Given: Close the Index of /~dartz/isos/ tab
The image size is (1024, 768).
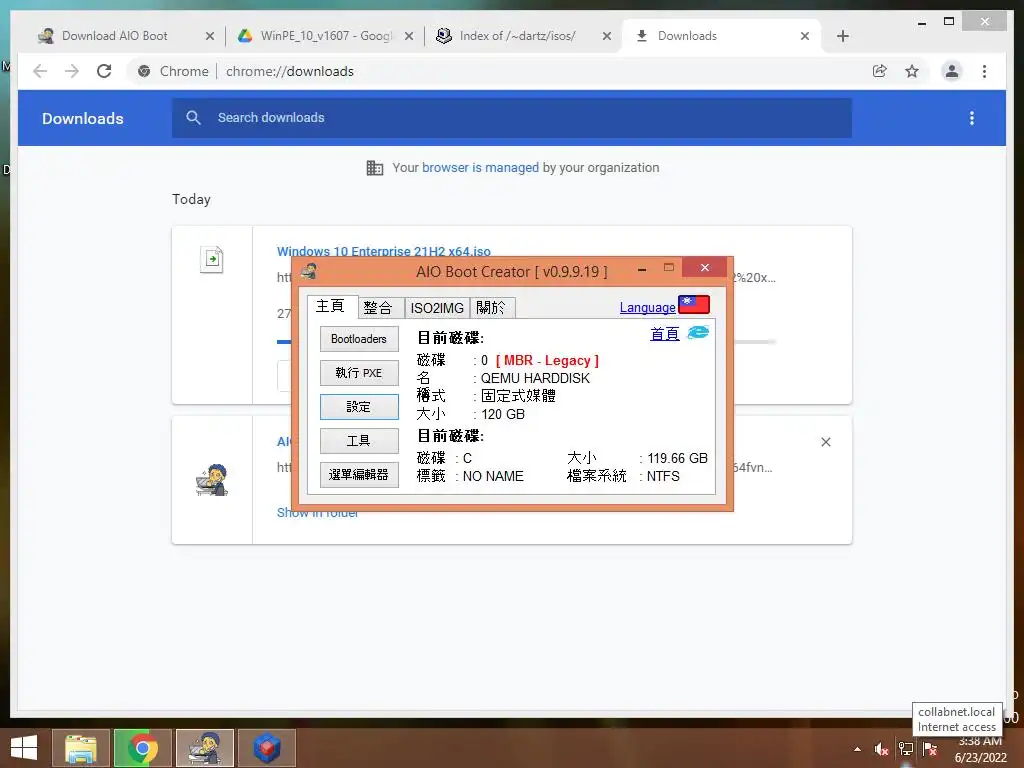Looking at the screenshot, I should tap(607, 36).
